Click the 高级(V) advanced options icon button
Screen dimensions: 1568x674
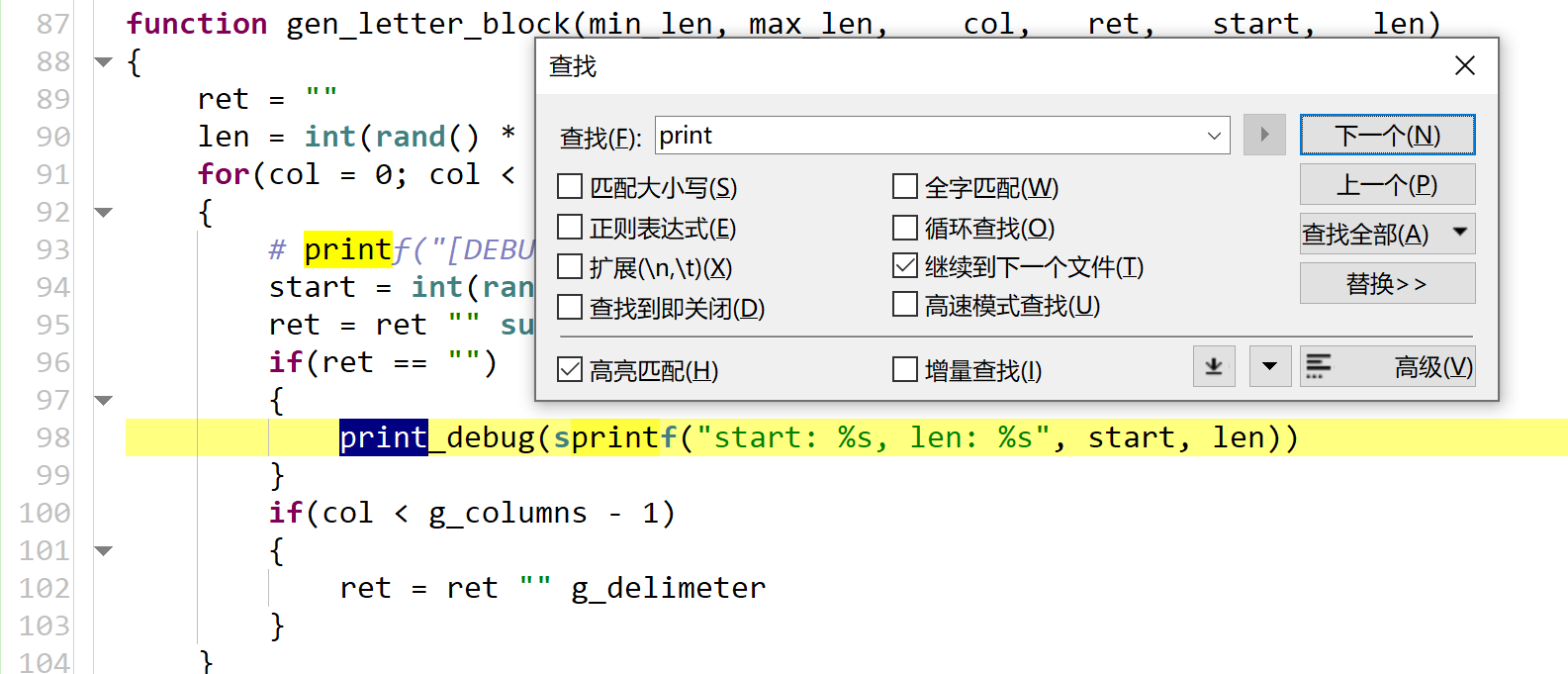coord(1387,366)
